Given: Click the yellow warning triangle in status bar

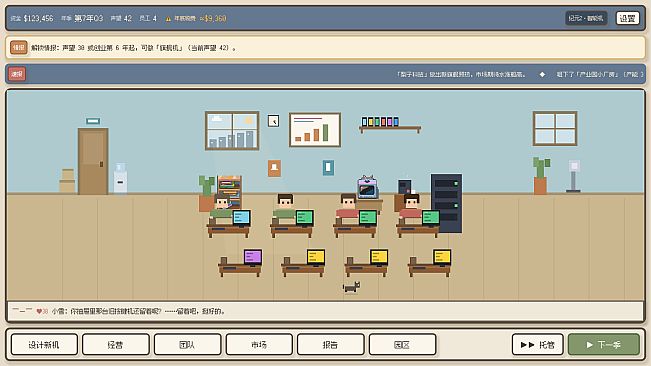Looking at the screenshot, I should 168,19.
